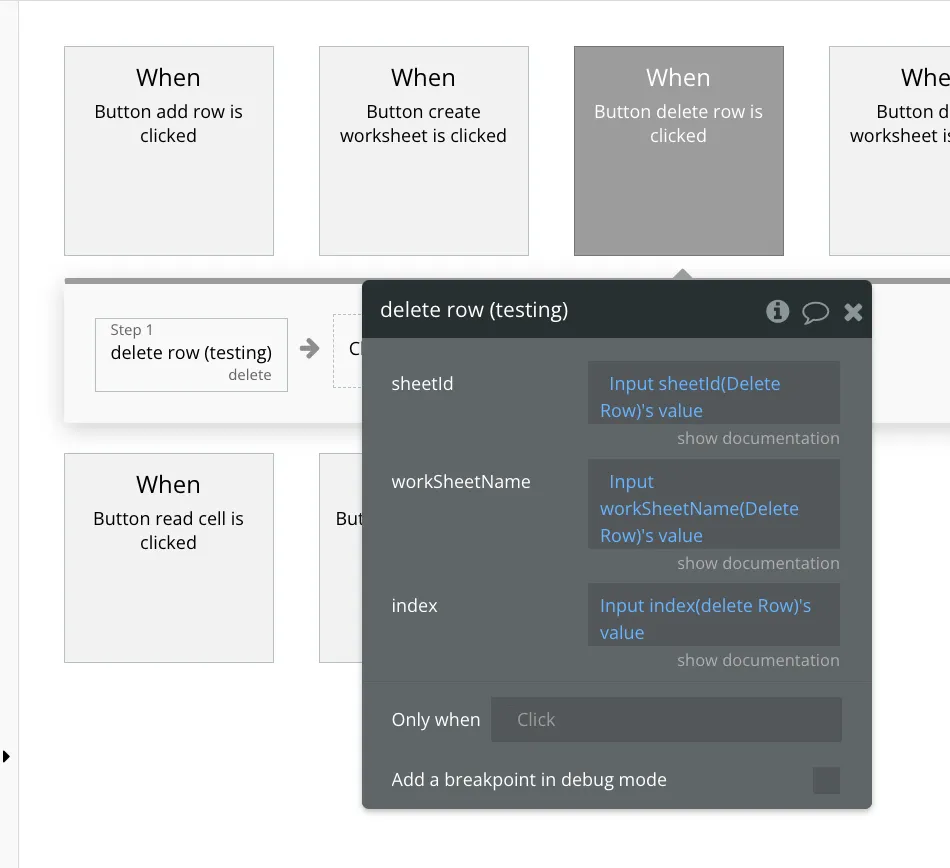Click the arrow after Step 1
The height and width of the screenshot is (868, 950).
click(x=310, y=349)
